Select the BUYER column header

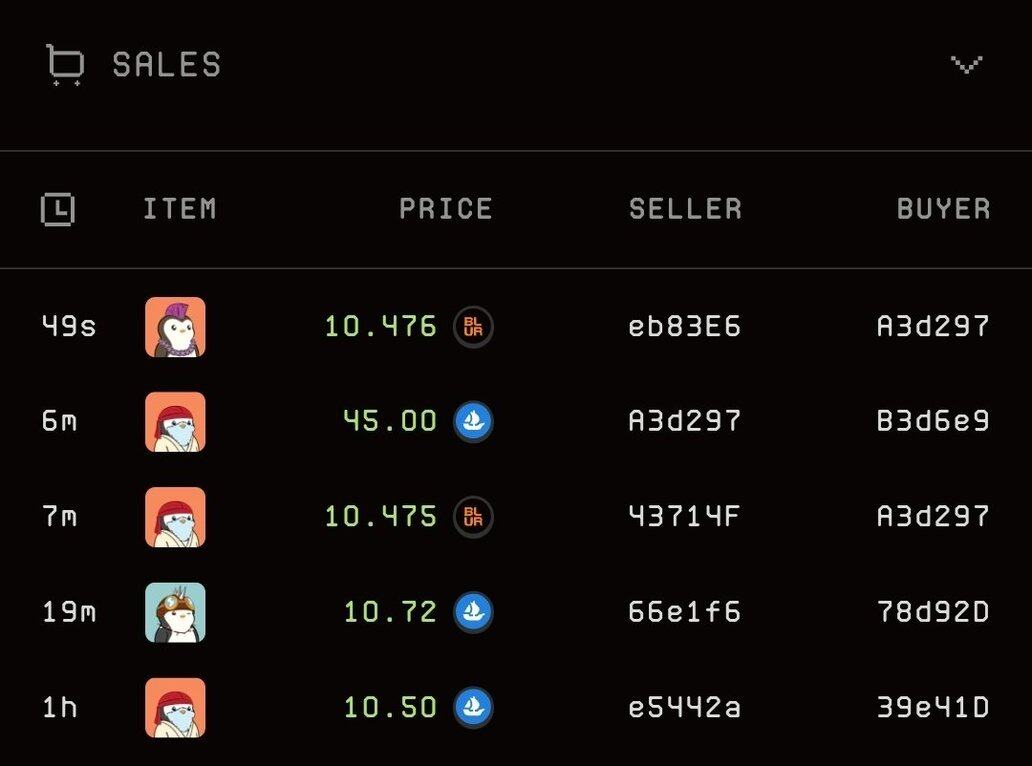[943, 209]
